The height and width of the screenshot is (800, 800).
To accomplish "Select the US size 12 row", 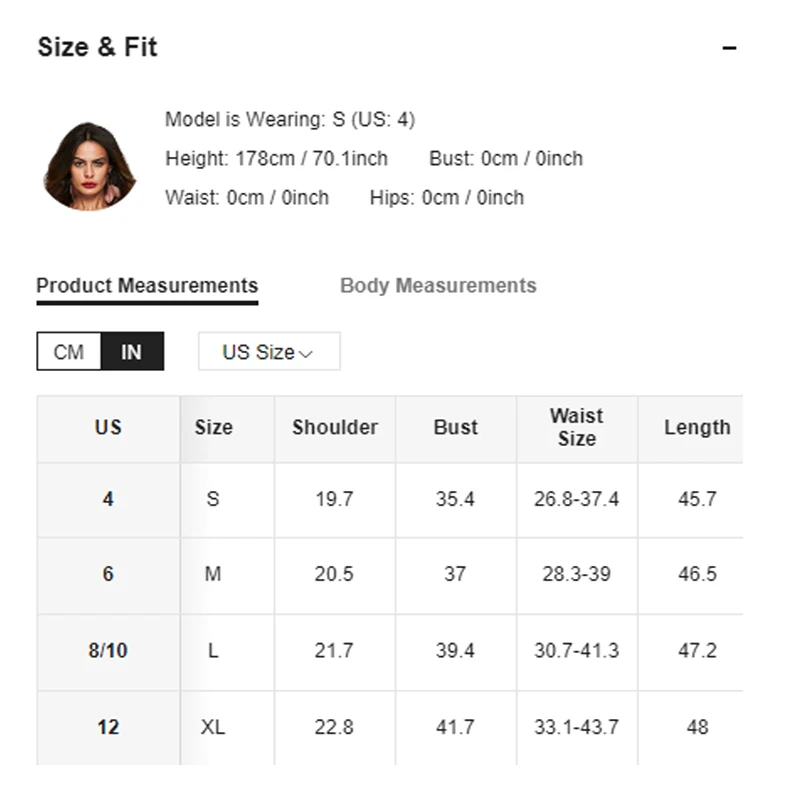I will pyautogui.click(x=390, y=728).
